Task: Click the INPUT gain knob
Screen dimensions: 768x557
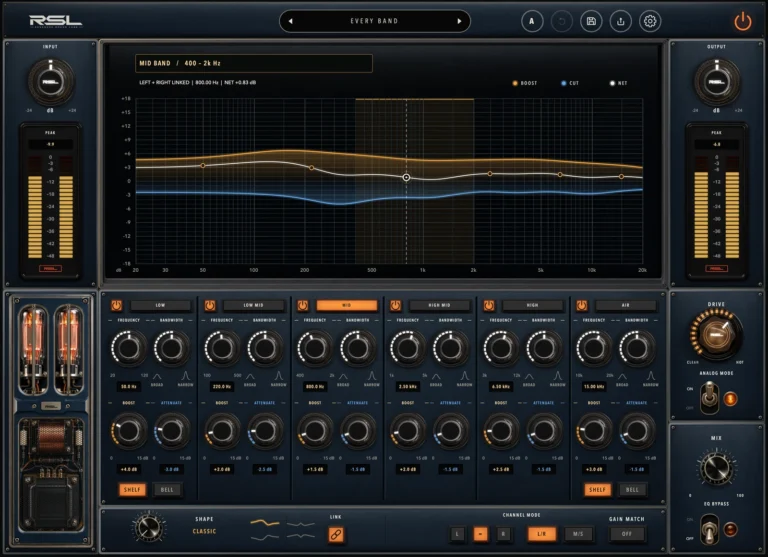Action: pyautogui.click(x=51, y=82)
